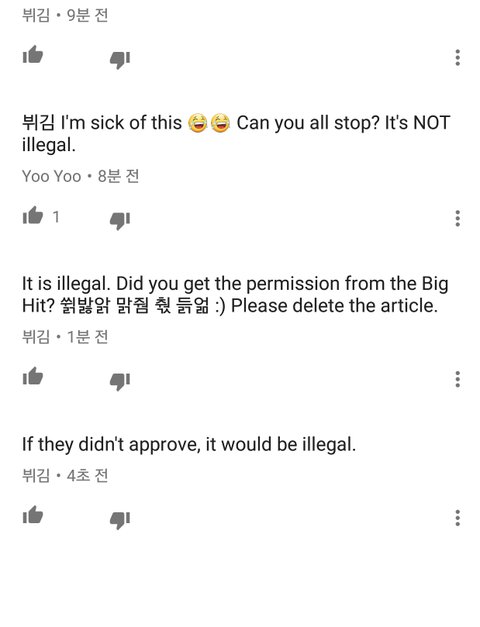Open 뷔김 author name on 4초 전 comment

[36, 475]
